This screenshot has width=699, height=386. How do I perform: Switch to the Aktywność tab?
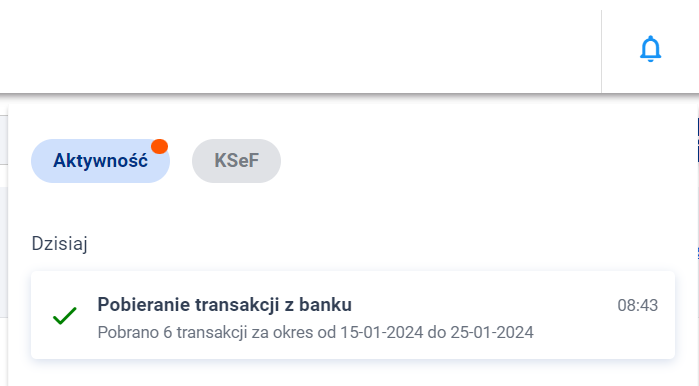coord(100,160)
